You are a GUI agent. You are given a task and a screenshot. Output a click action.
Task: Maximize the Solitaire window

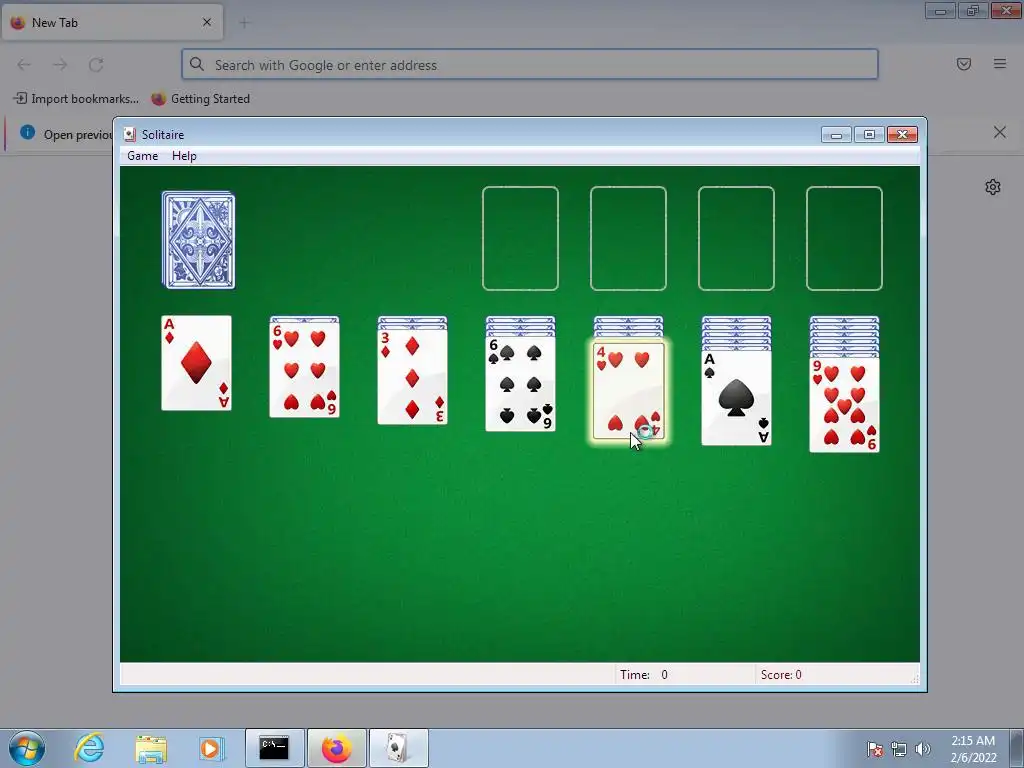[869, 135]
